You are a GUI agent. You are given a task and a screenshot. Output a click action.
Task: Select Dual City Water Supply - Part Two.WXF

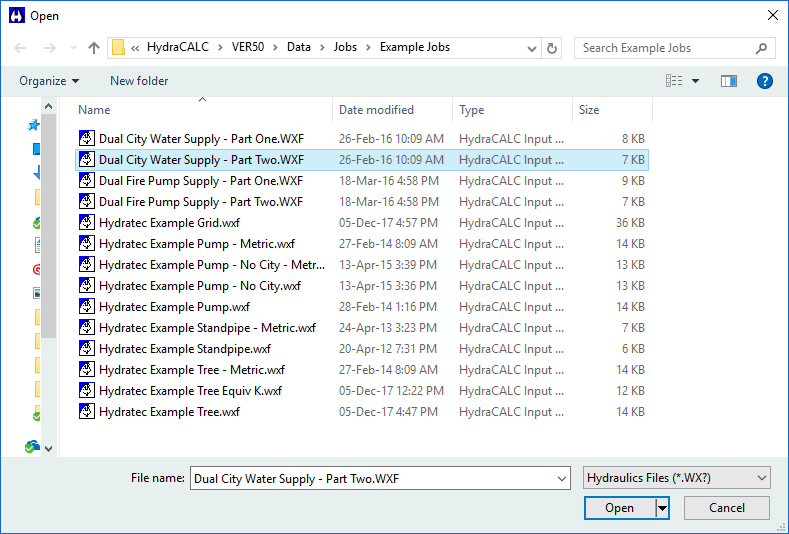tap(362, 160)
